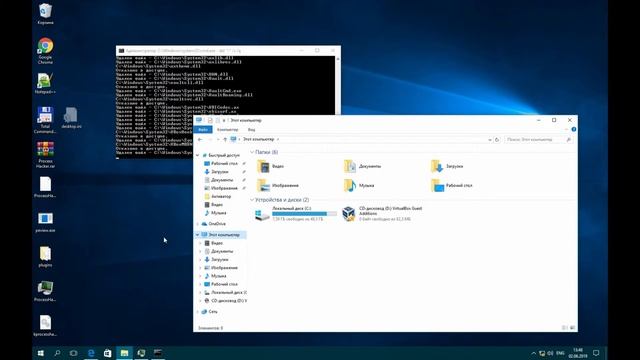The image size is (640, 360).
Task: Open the Музыка folder in the Папки section
Action: (359, 185)
